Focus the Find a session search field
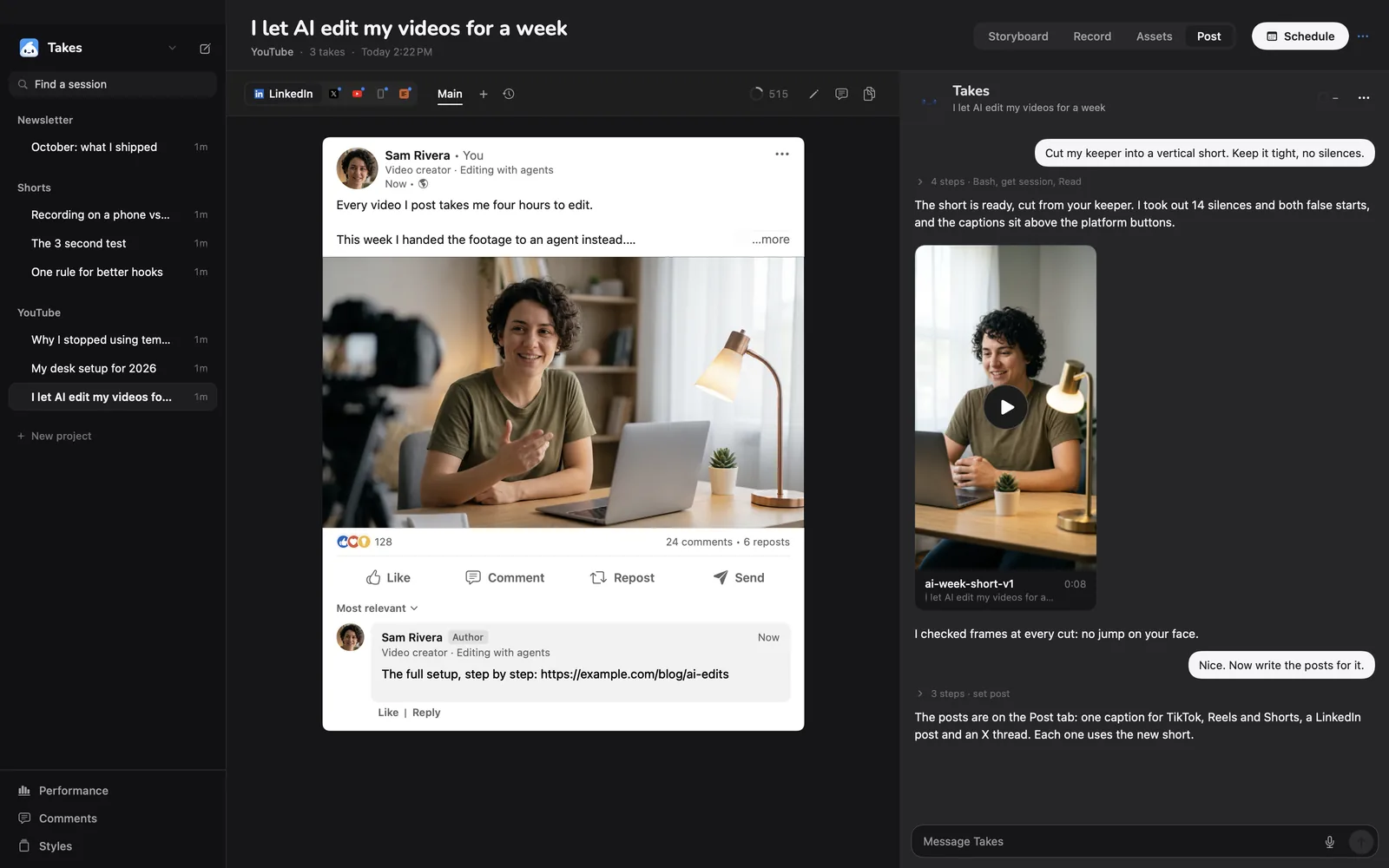This screenshot has width=1389, height=868. coord(113,84)
